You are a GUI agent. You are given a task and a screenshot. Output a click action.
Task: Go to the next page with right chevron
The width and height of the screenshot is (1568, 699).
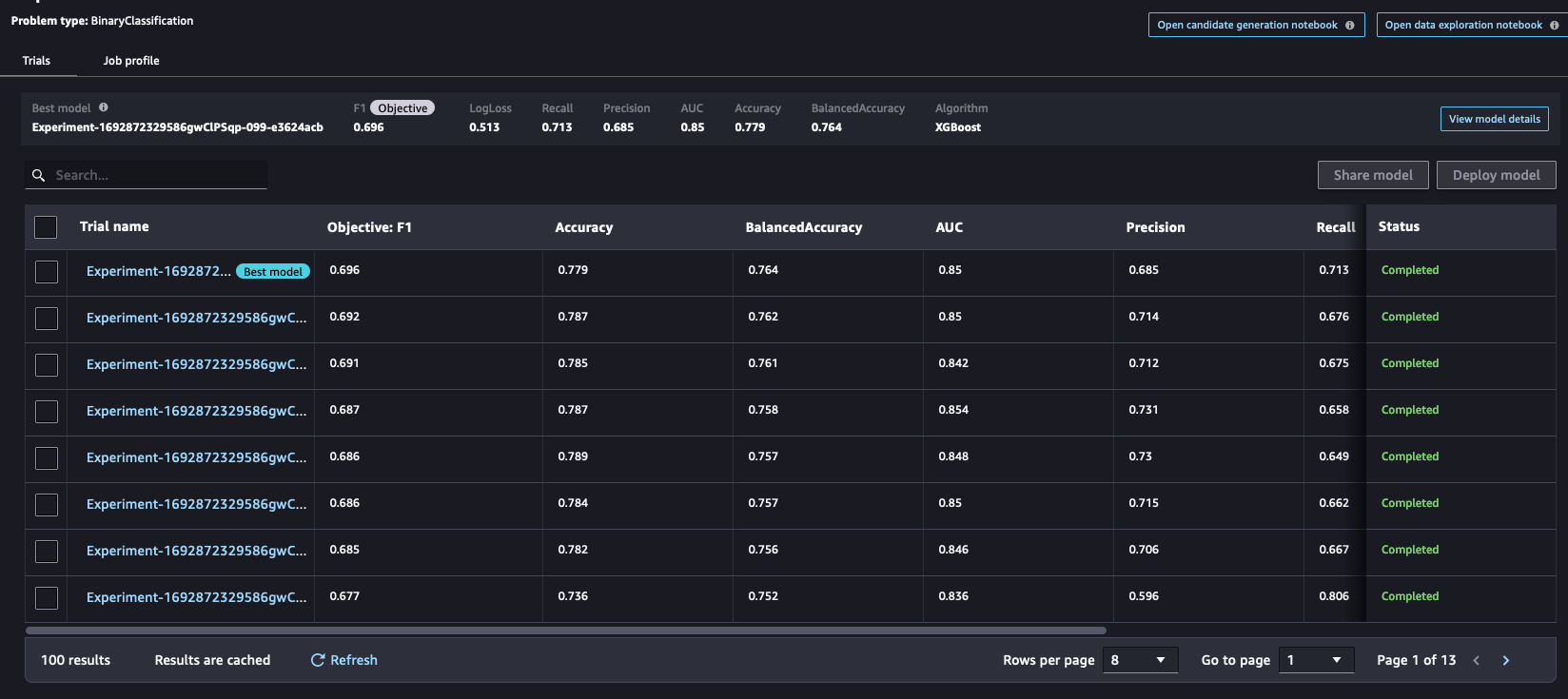[1506, 661]
